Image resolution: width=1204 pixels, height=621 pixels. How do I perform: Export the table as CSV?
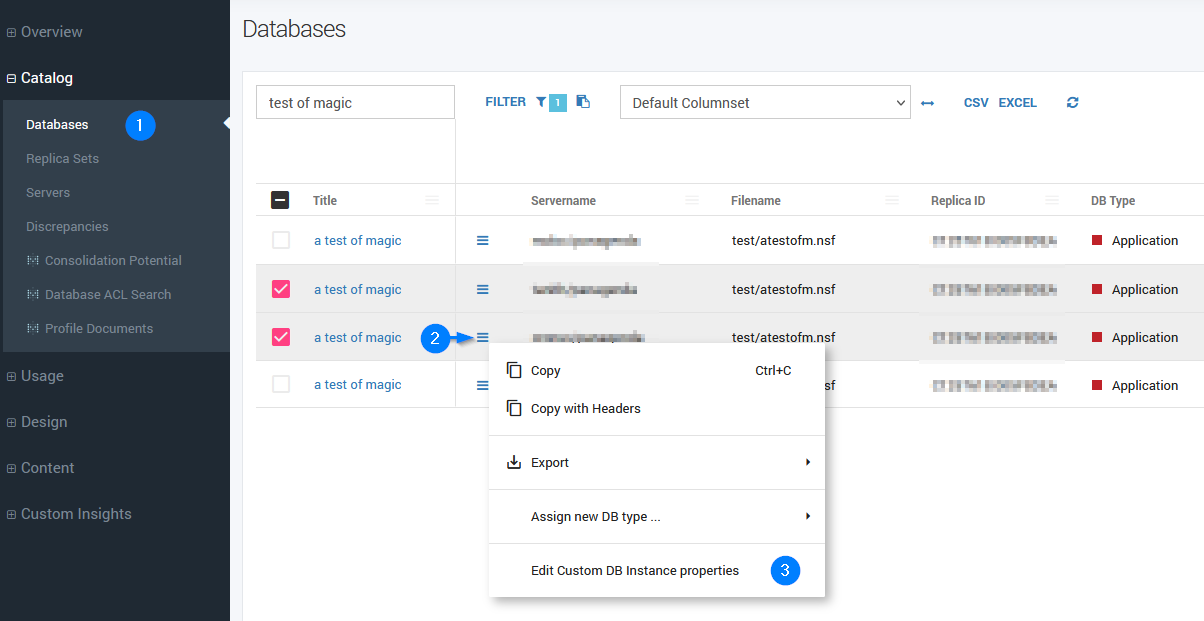(x=976, y=103)
